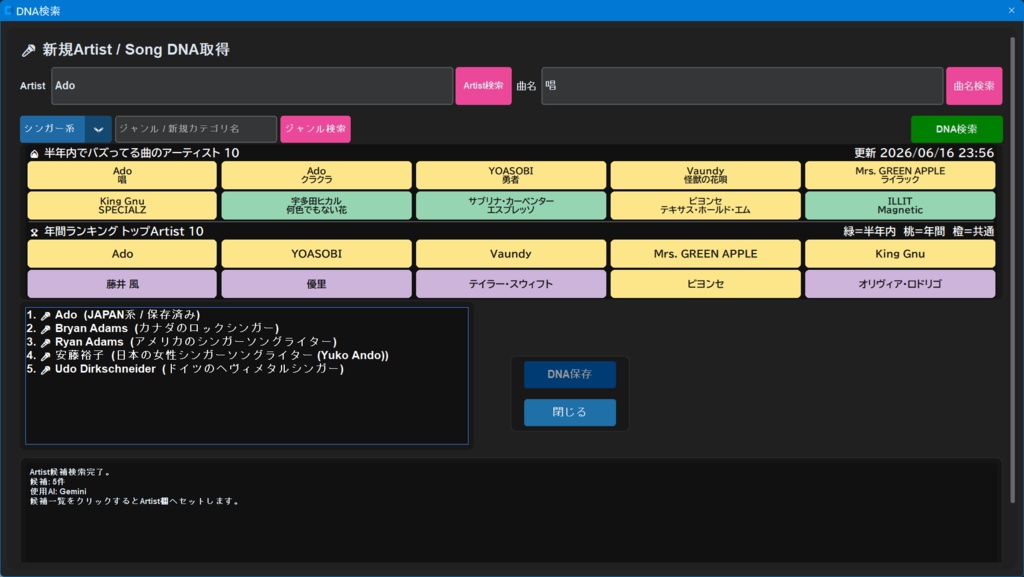The width and height of the screenshot is (1024, 577).
Task: Choose the テイラー・スウィフト tile
Action: (511, 284)
